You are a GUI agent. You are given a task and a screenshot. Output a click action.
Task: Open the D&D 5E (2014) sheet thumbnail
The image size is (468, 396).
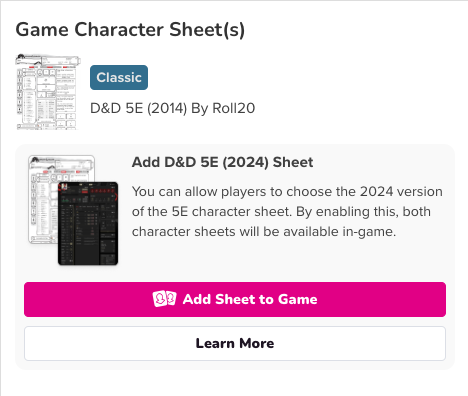[48, 92]
